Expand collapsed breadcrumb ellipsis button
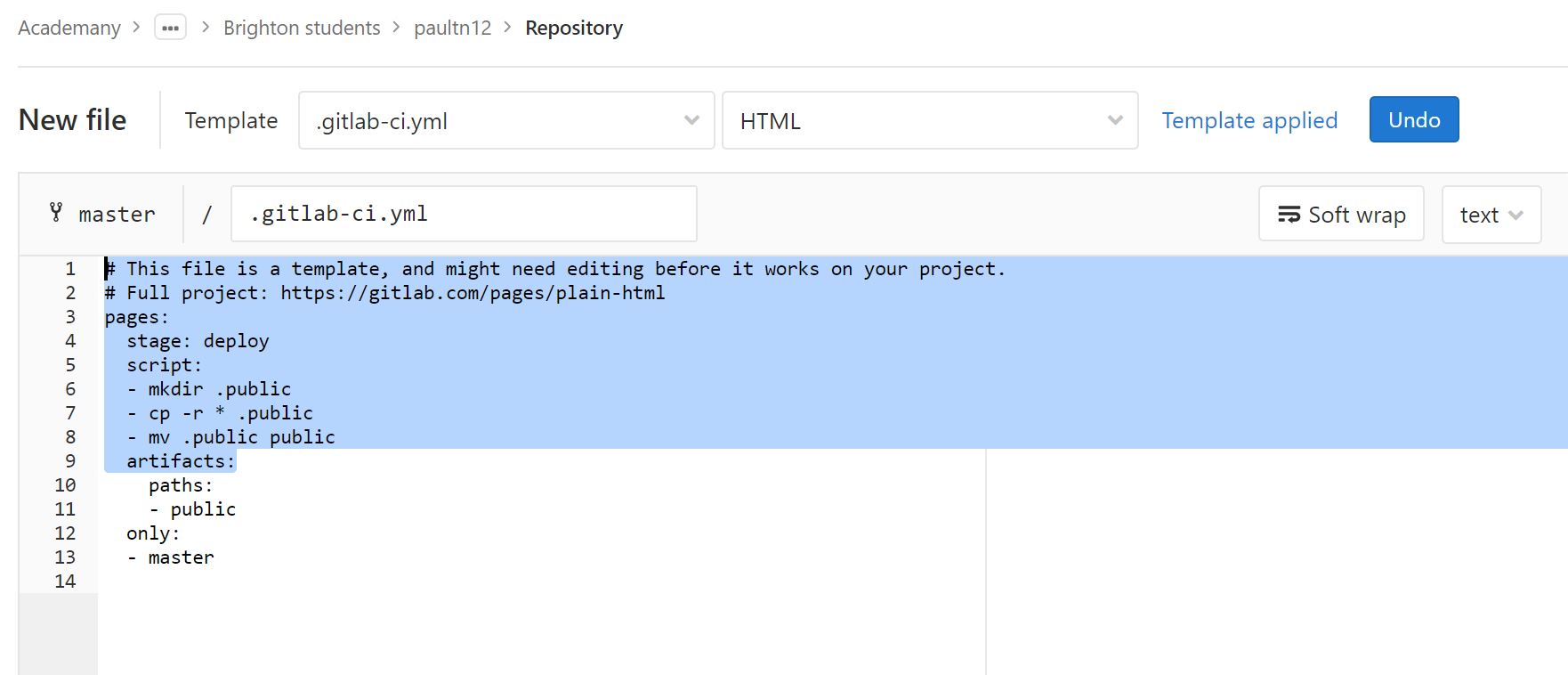1568x675 pixels. pos(170,28)
